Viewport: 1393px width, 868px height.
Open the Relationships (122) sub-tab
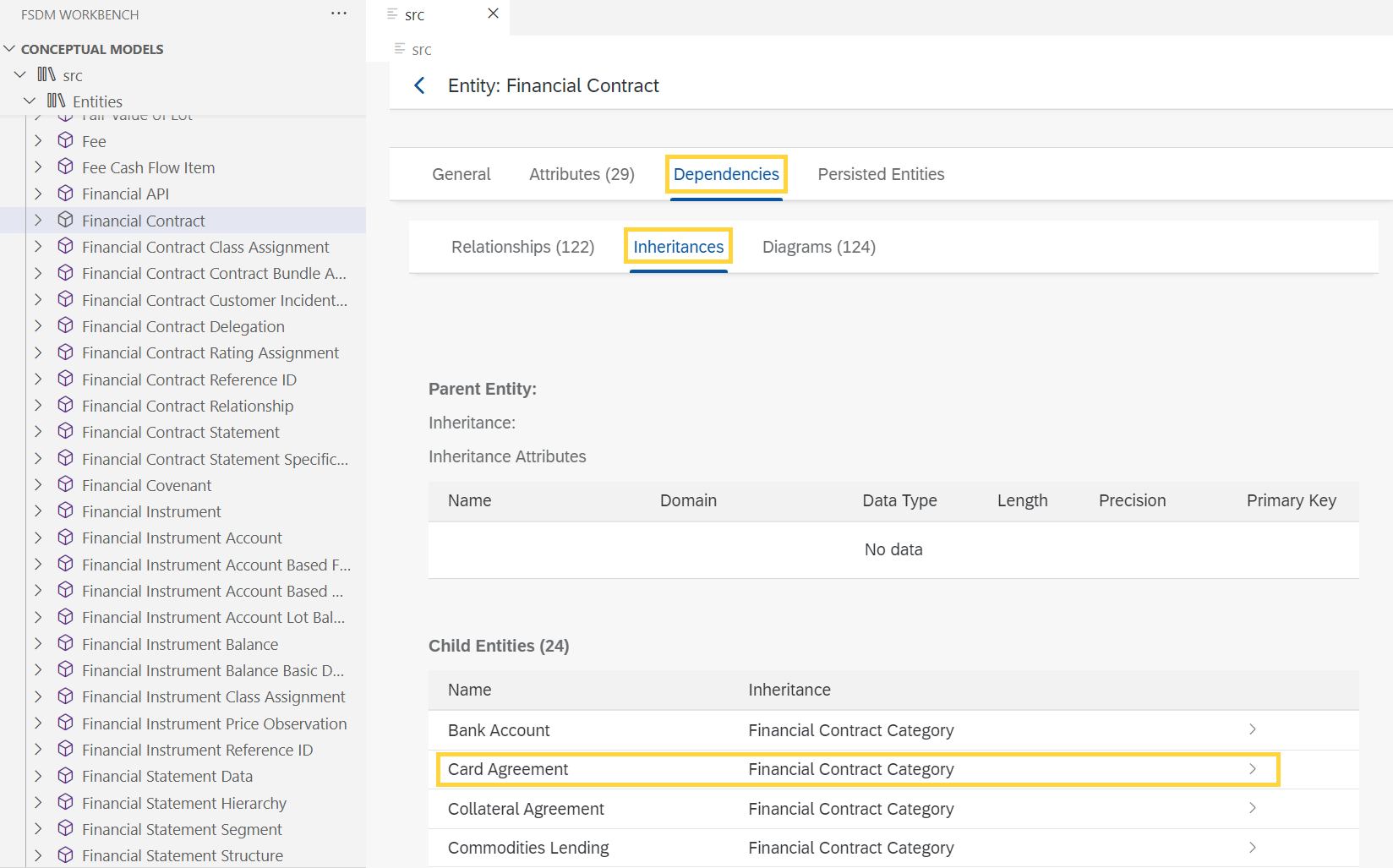tap(522, 247)
